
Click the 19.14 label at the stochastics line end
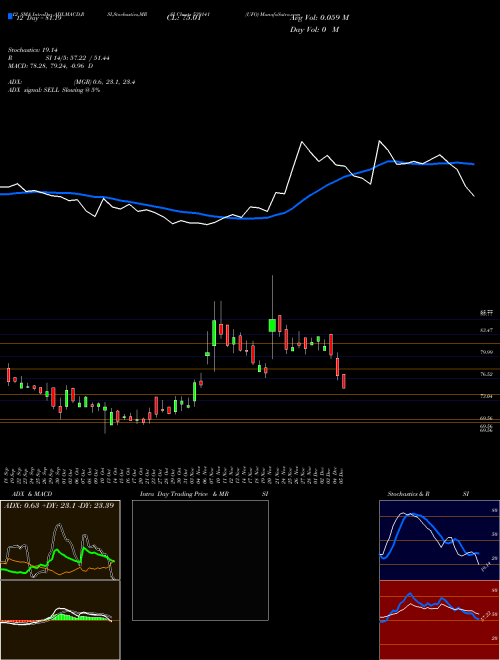tap(486, 567)
